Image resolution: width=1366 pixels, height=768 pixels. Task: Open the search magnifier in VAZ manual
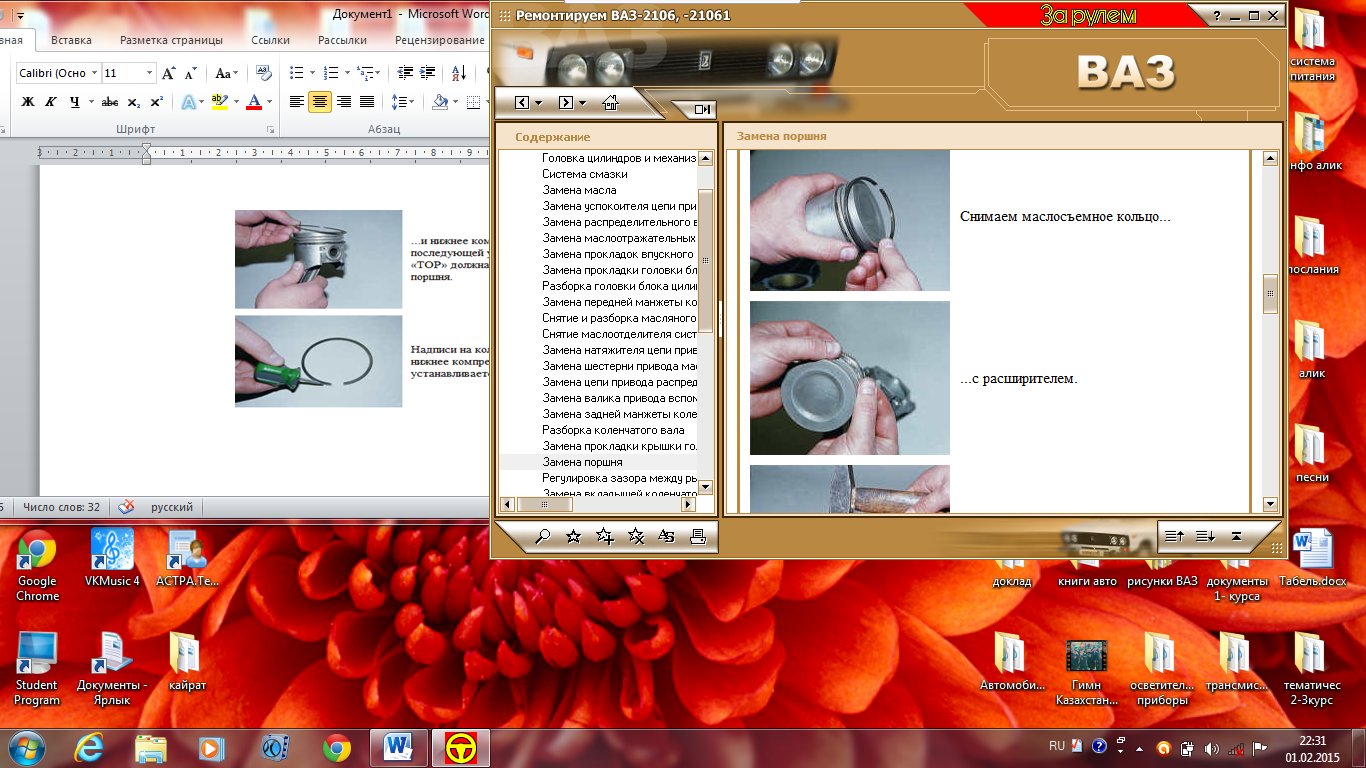tap(543, 536)
